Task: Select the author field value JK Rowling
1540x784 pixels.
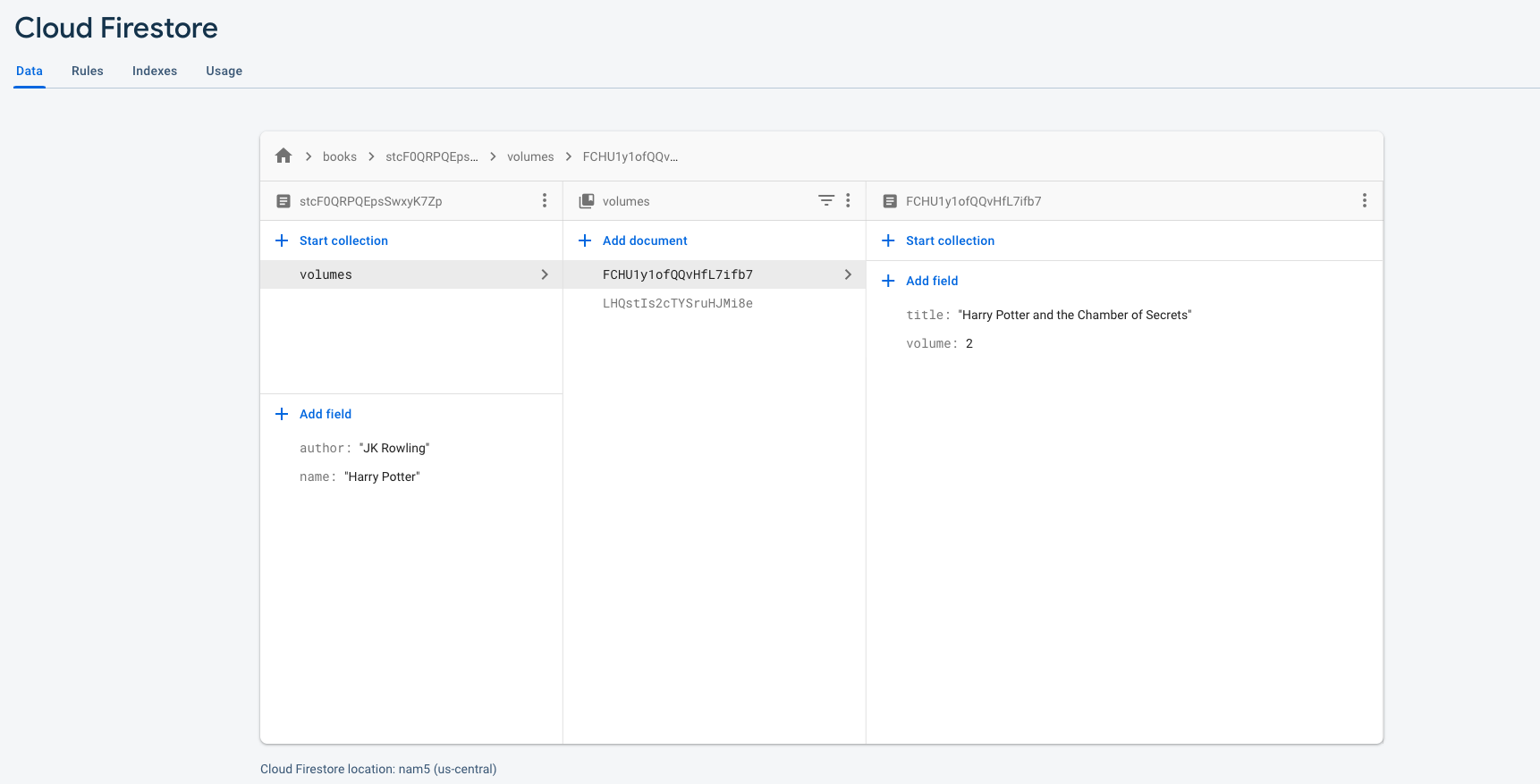Action: point(393,448)
